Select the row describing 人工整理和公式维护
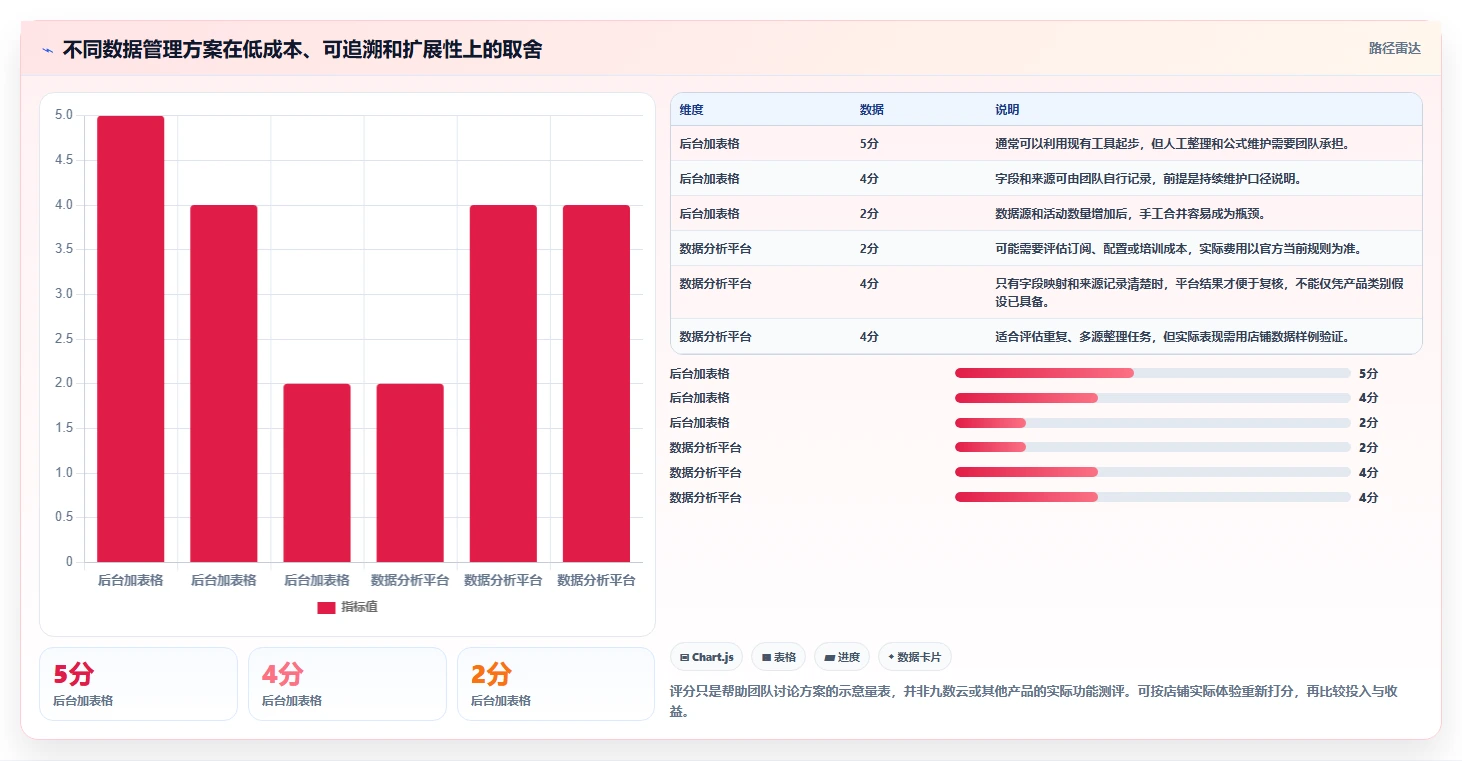Image resolution: width=1462 pixels, height=761 pixels. (x=1046, y=144)
